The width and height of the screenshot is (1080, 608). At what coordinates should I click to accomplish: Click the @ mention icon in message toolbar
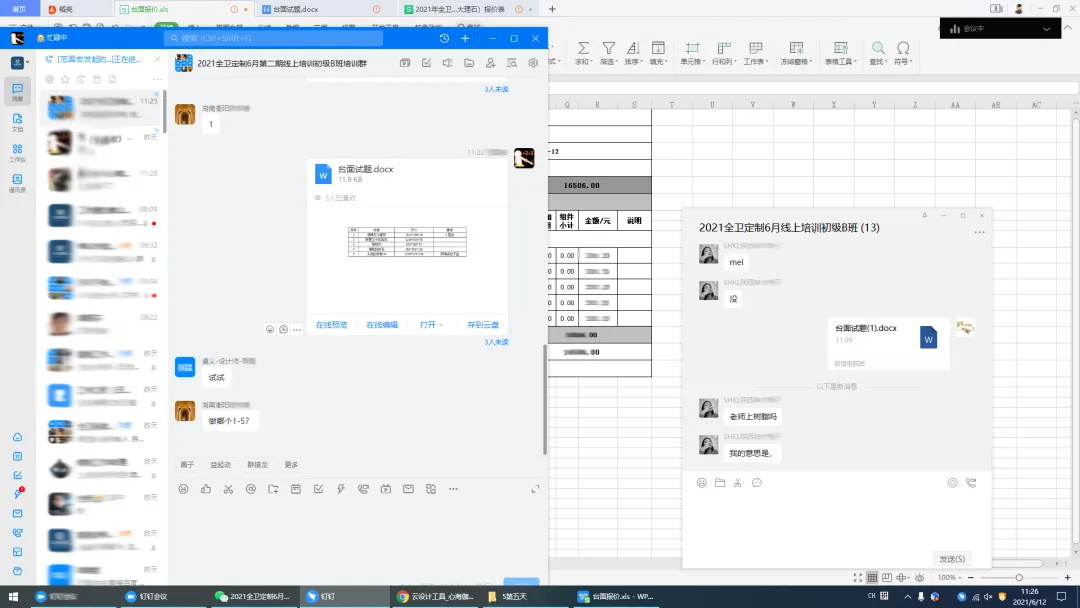(x=251, y=489)
